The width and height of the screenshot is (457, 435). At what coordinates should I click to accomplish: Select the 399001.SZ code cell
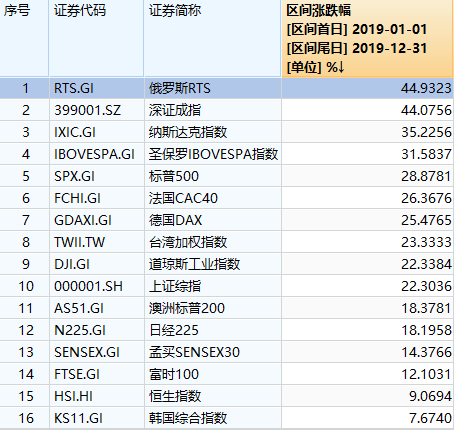[97, 110]
